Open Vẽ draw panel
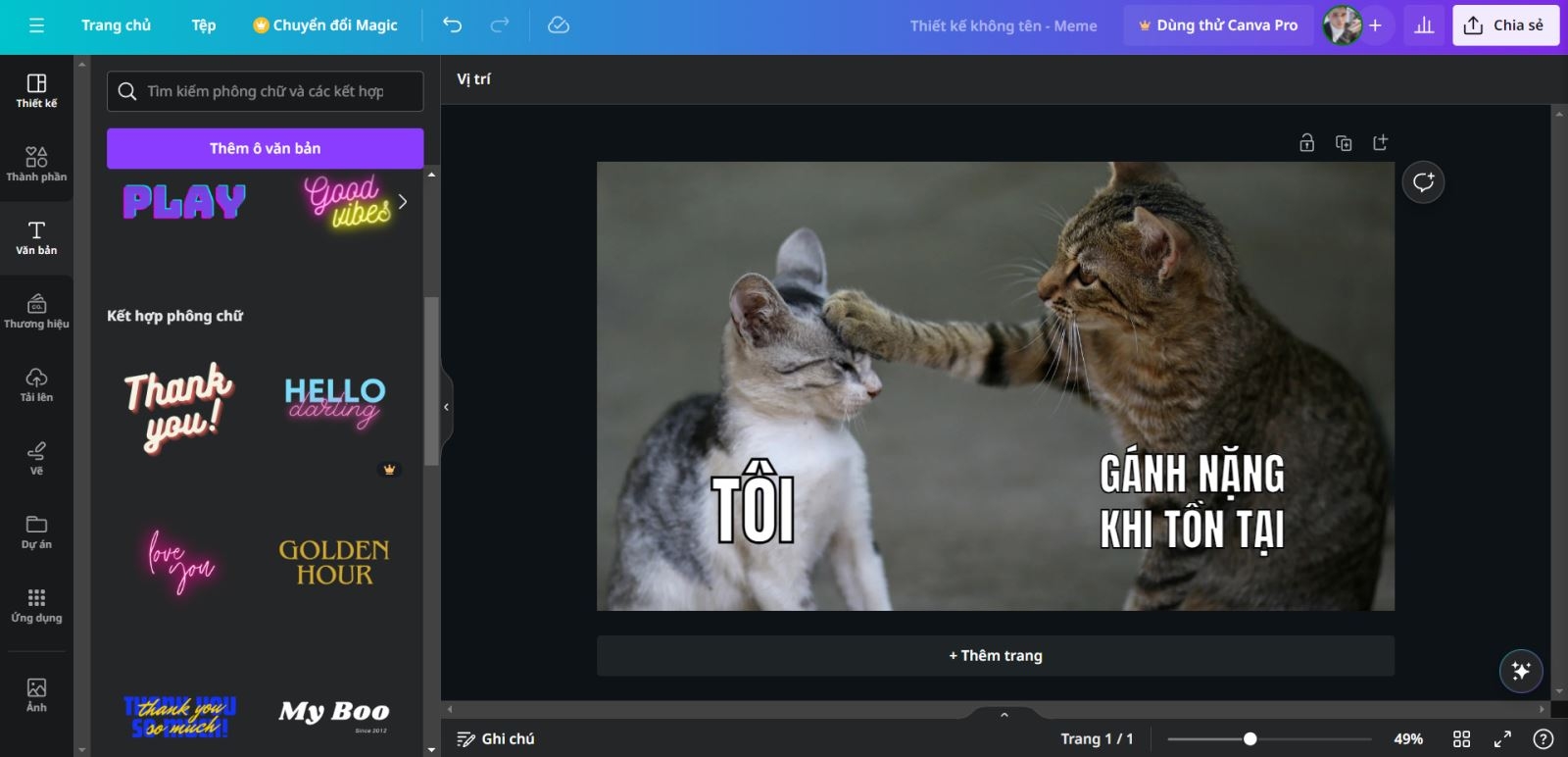1568x757 pixels. coord(36,458)
